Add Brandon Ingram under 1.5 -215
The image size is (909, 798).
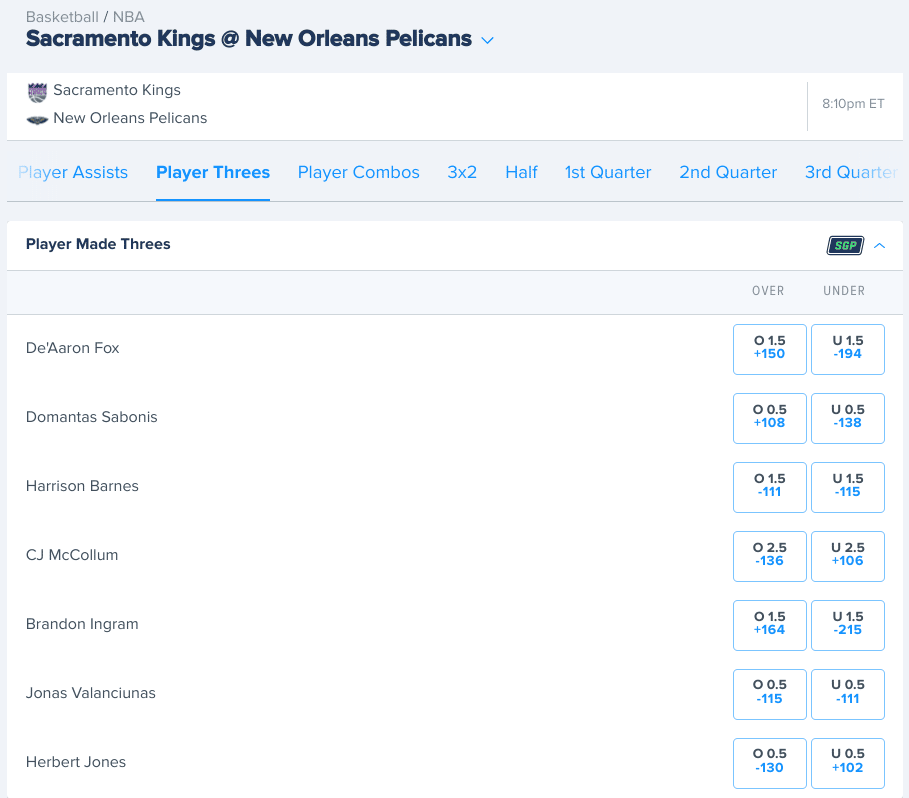[x=848, y=625]
